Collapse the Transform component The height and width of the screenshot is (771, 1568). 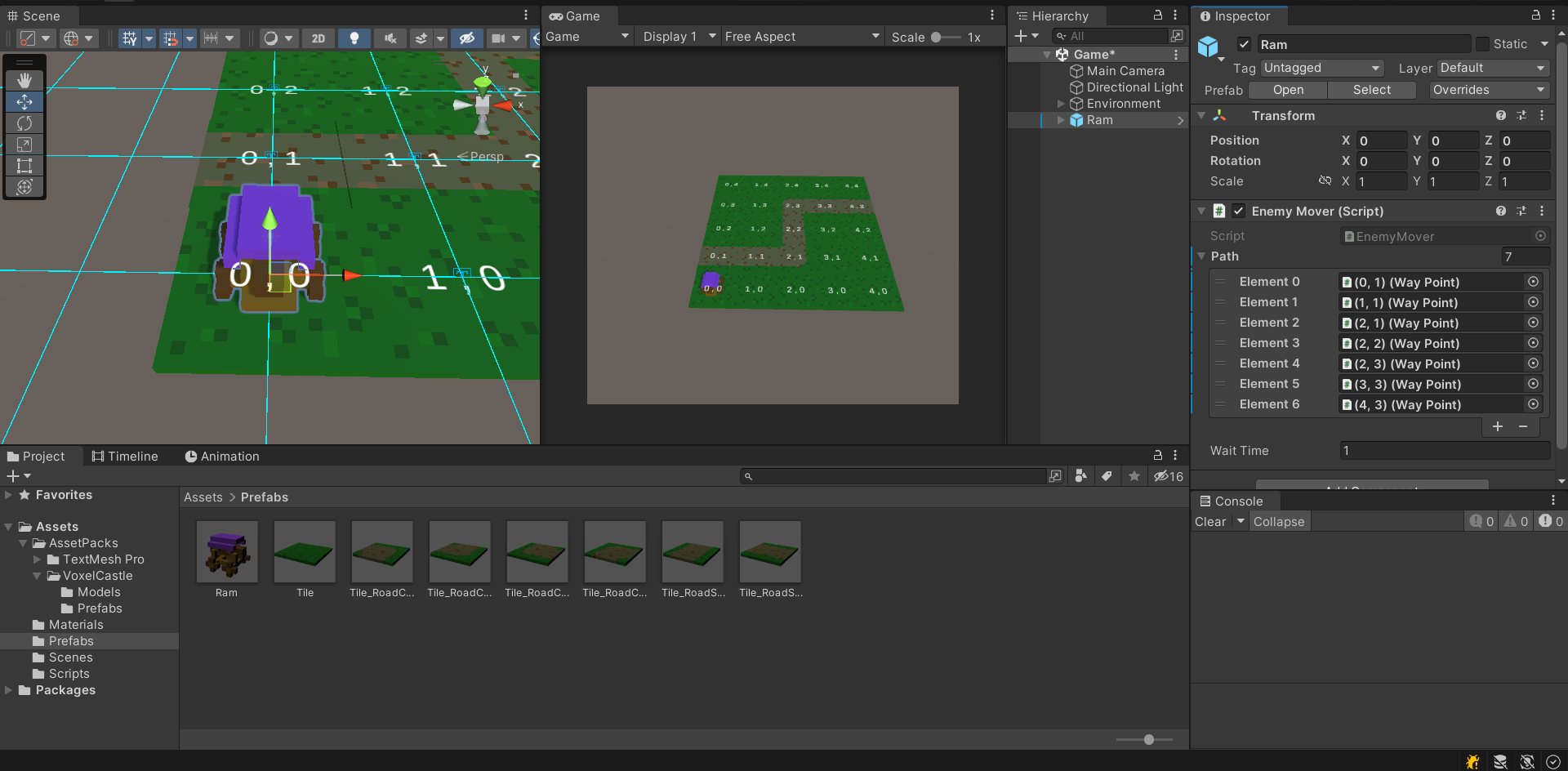point(1201,116)
